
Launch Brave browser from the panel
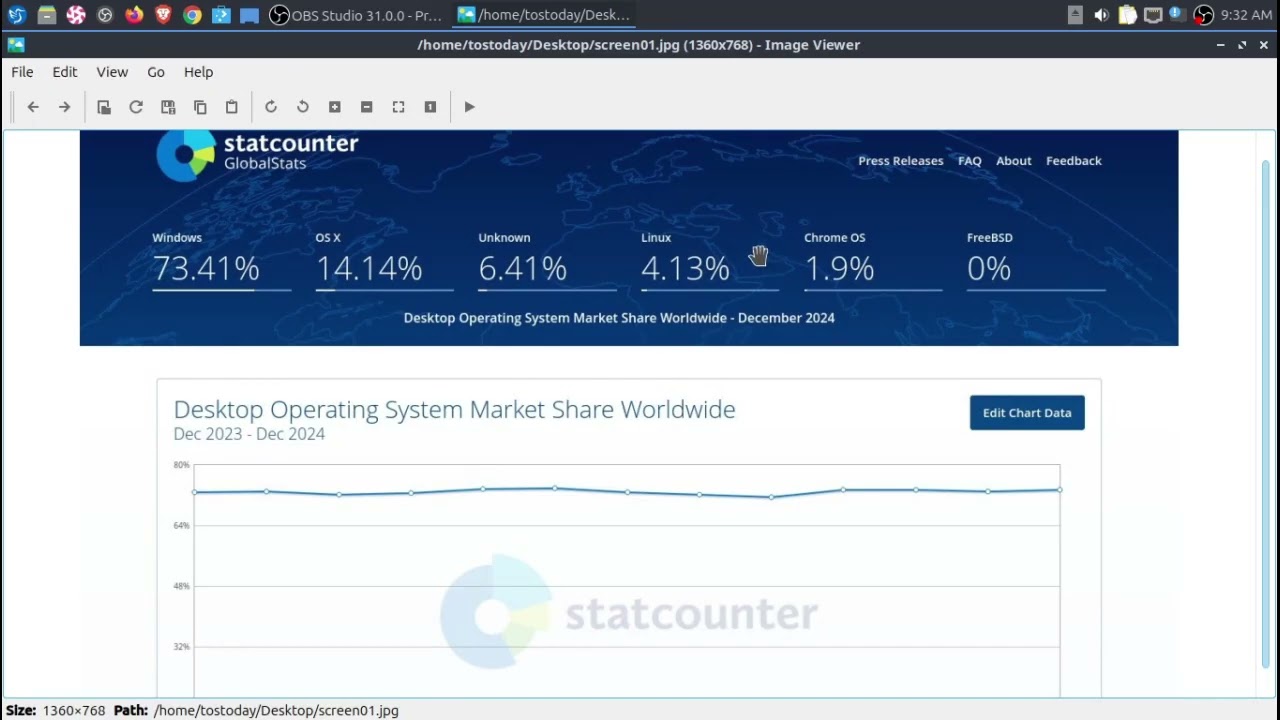point(163,15)
